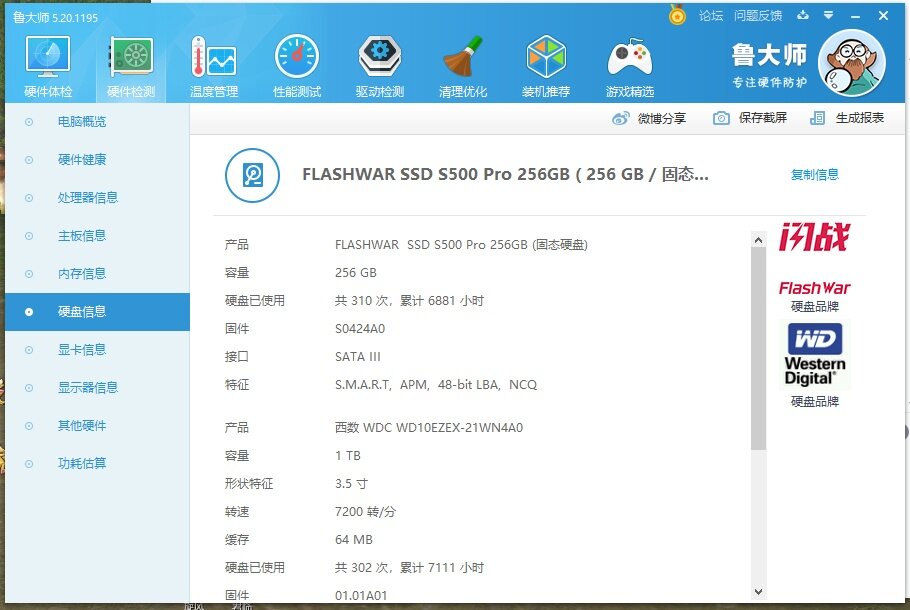910x610 pixels.
Task: Open 论坛 forum link
Action: point(710,15)
